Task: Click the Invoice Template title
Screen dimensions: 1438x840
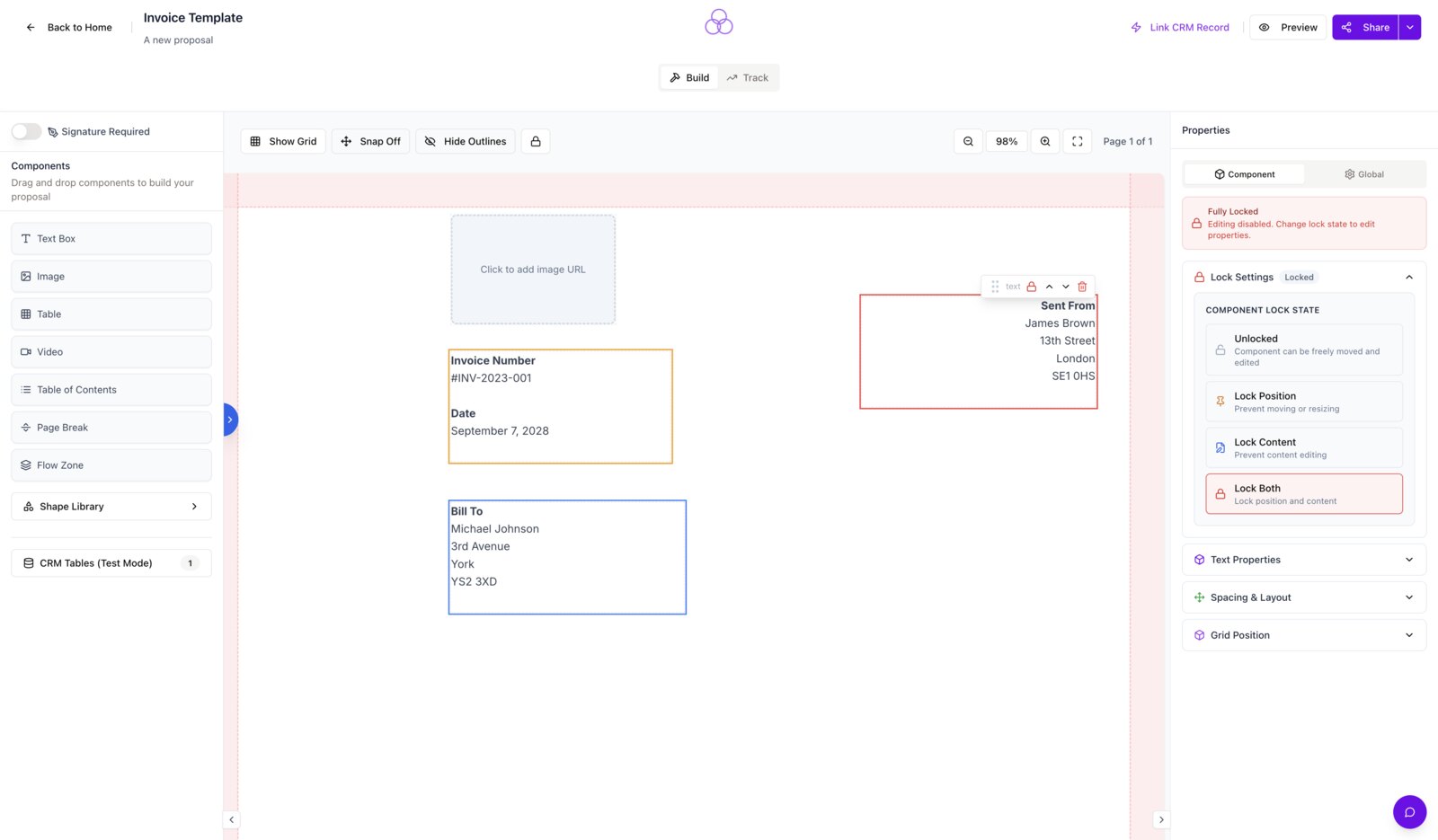Action: [193, 18]
